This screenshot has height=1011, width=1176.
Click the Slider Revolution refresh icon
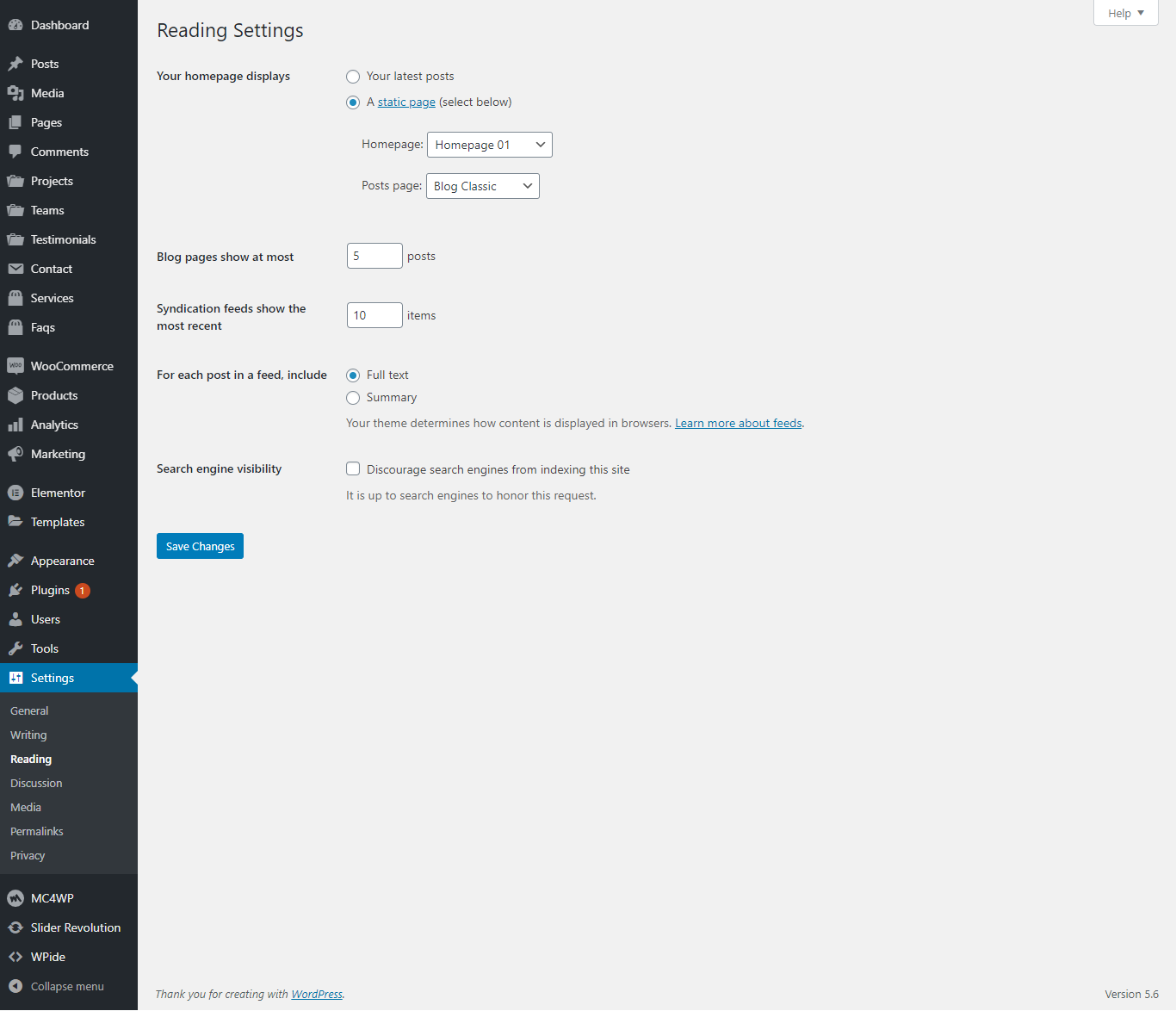pos(15,927)
